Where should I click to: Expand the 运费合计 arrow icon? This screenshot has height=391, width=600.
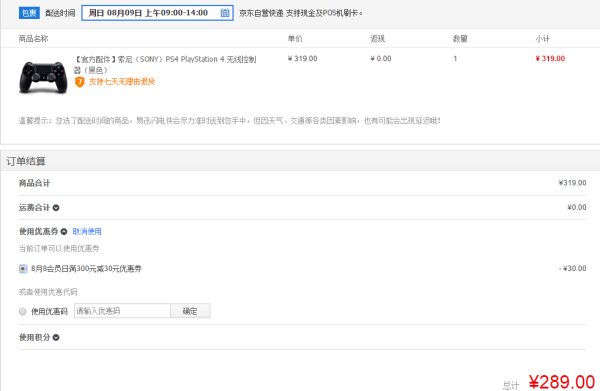click(x=56, y=208)
